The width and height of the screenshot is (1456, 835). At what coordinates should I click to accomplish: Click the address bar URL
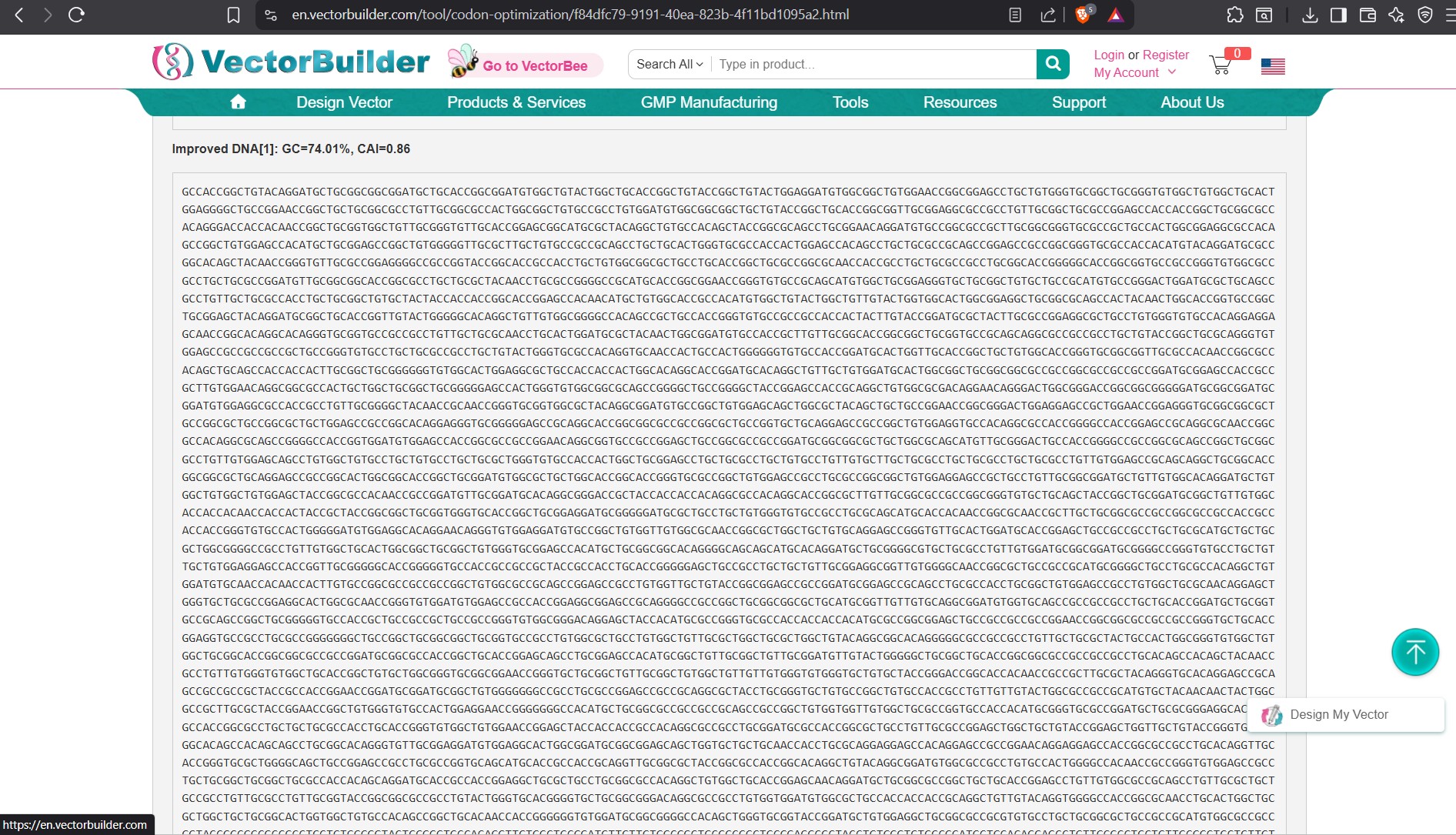click(570, 15)
